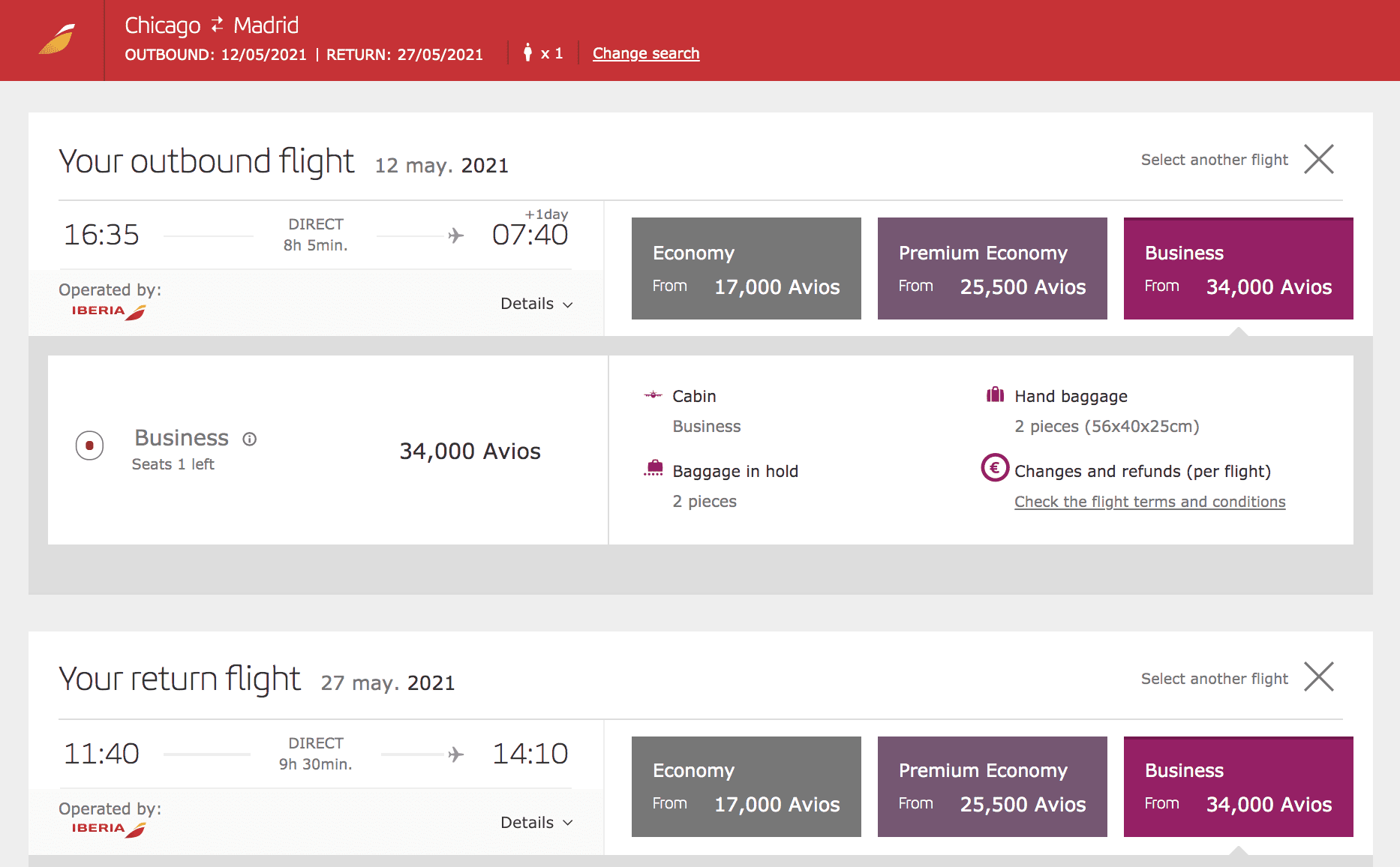Click the info icon next to Business

point(250,439)
